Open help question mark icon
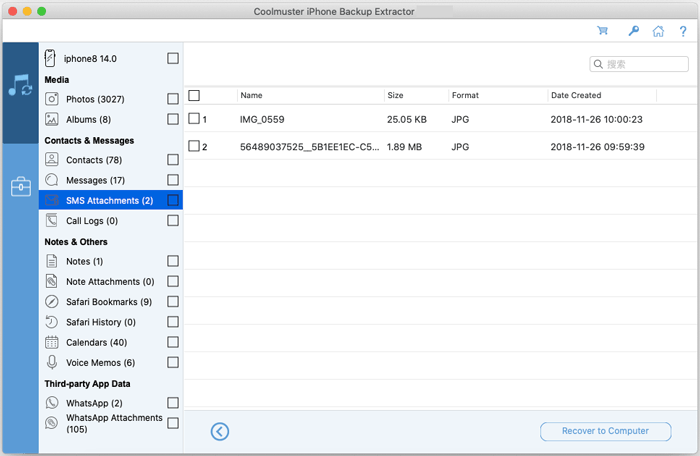Screen dimensions: 700x456 [683, 31]
